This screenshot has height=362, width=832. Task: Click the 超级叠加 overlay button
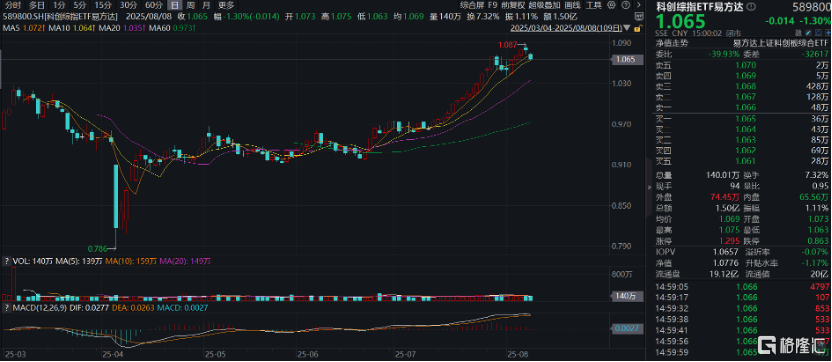pos(545,5)
